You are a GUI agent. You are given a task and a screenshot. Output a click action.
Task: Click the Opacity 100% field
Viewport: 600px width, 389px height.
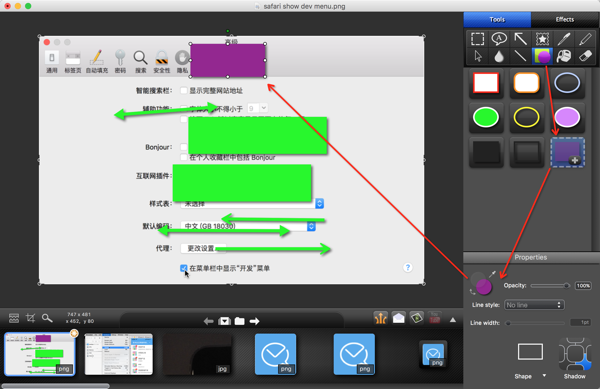click(x=583, y=286)
